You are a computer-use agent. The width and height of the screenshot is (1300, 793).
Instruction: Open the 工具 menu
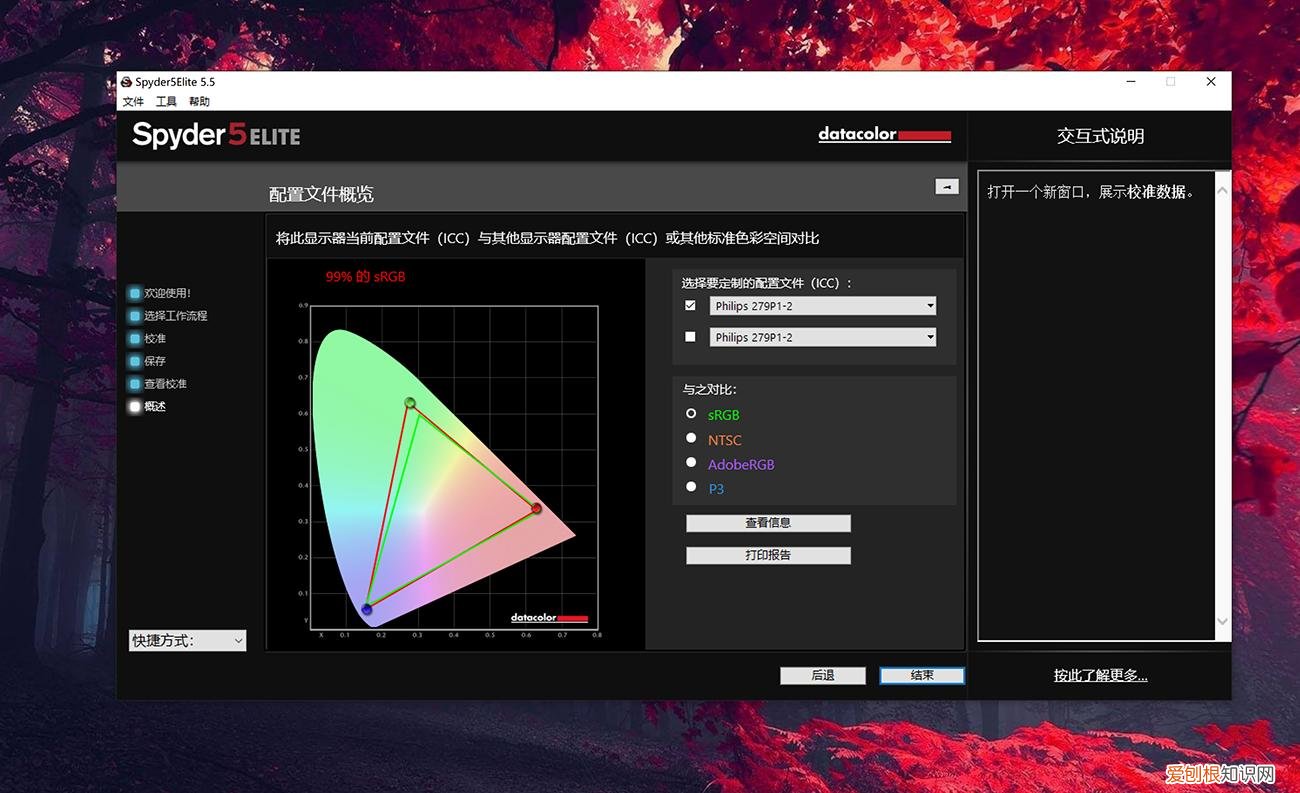[x=166, y=102]
